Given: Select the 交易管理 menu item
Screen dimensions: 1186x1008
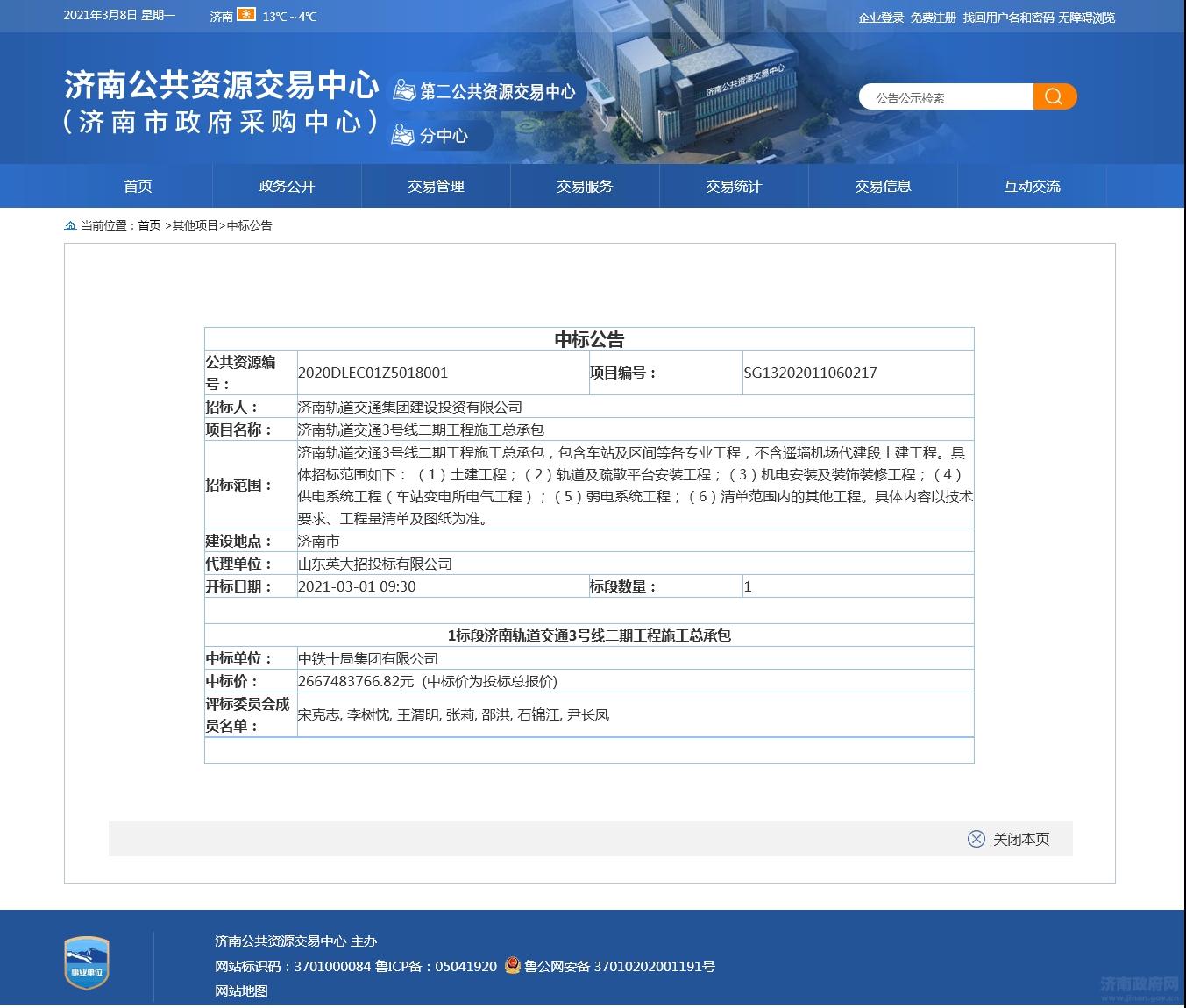Looking at the screenshot, I should [x=436, y=186].
